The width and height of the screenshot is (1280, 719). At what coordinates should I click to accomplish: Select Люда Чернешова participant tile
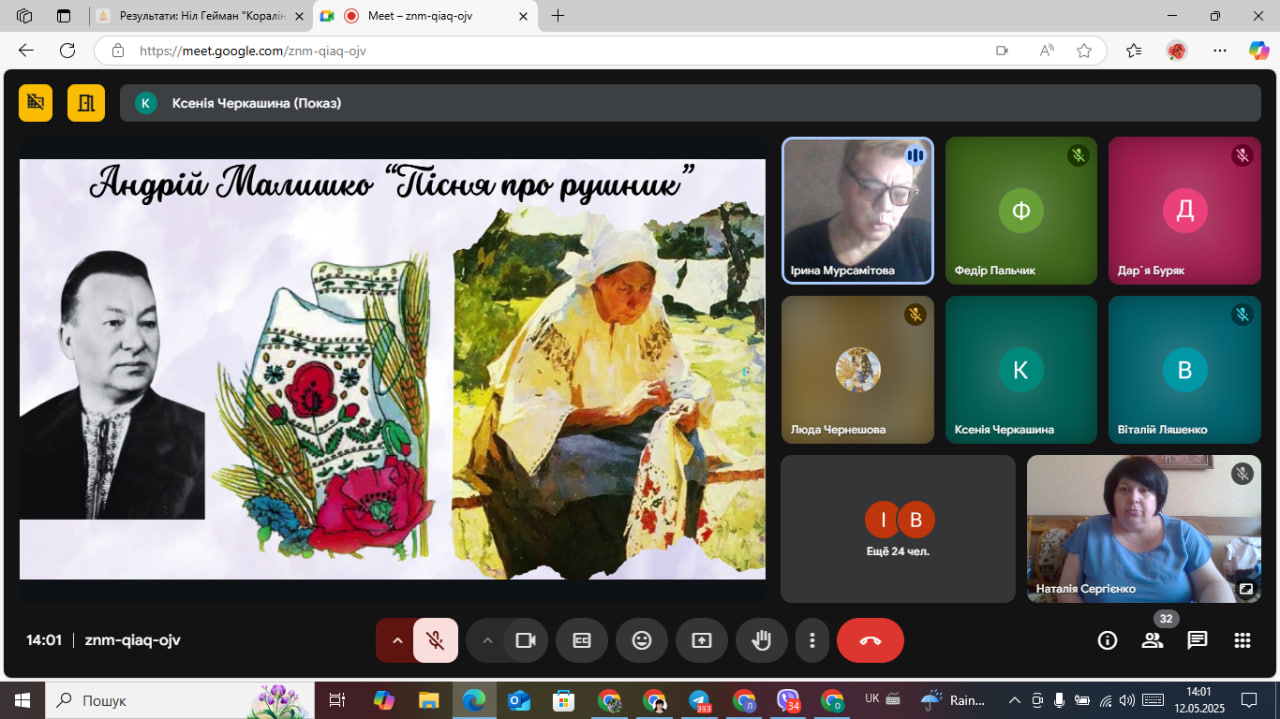click(857, 370)
